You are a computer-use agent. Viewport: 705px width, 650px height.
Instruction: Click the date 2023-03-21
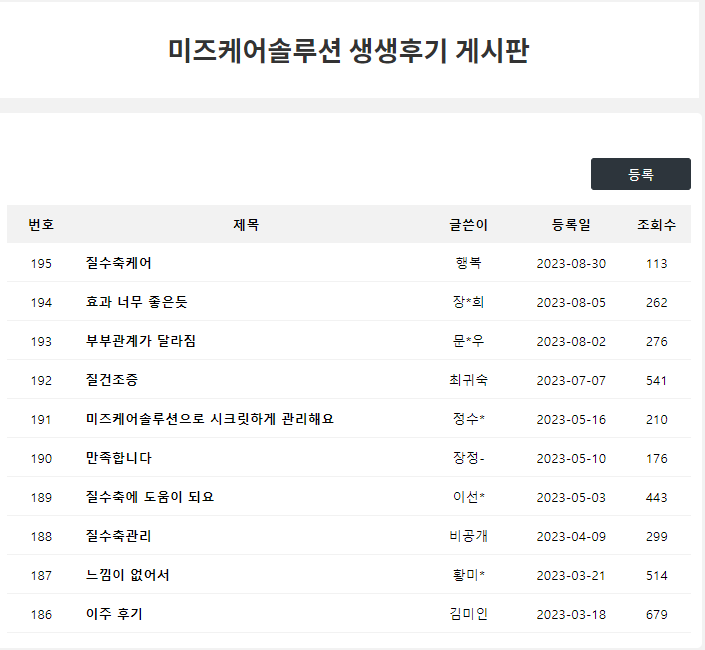pyautogui.click(x=571, y=576)
